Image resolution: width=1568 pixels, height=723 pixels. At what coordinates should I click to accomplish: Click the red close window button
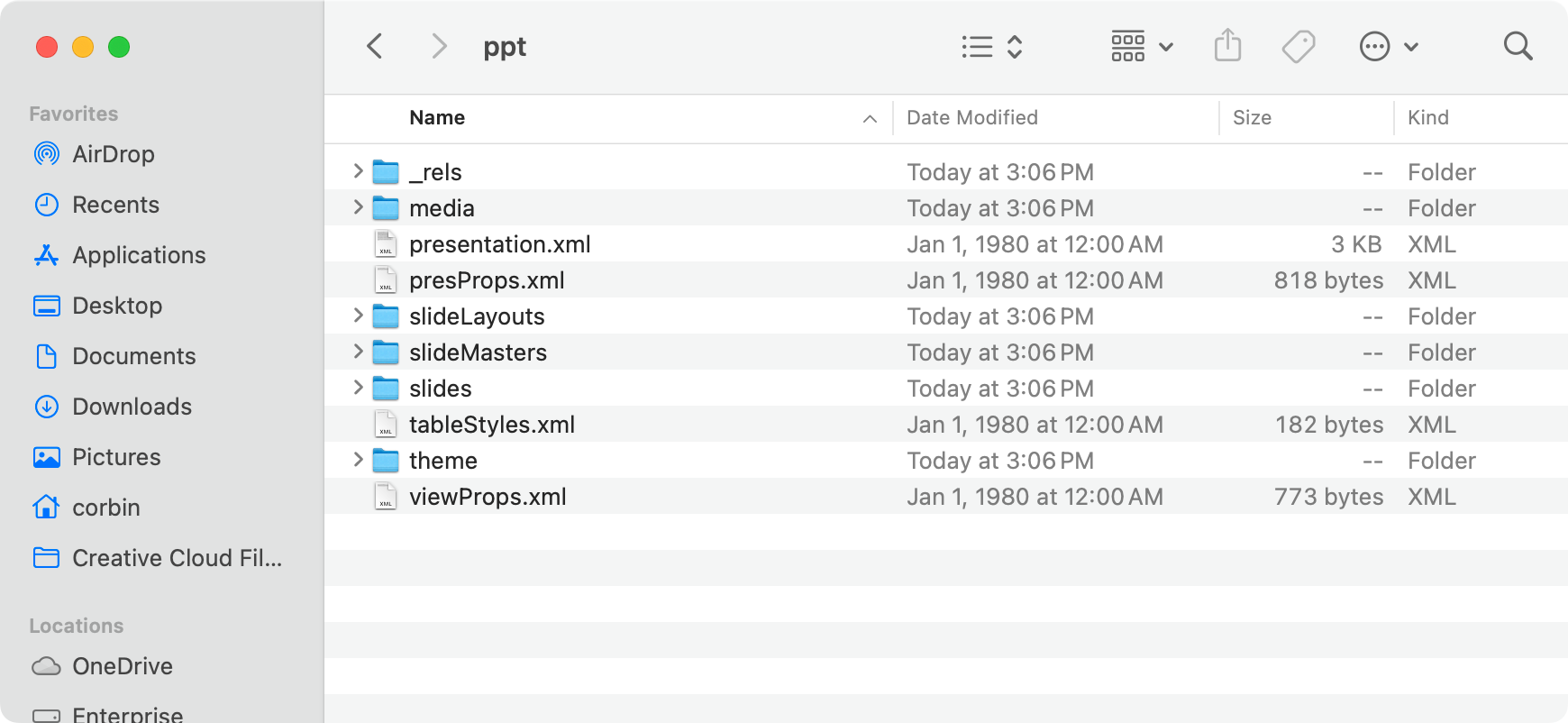pyautogui.click(x=47, y=47)
